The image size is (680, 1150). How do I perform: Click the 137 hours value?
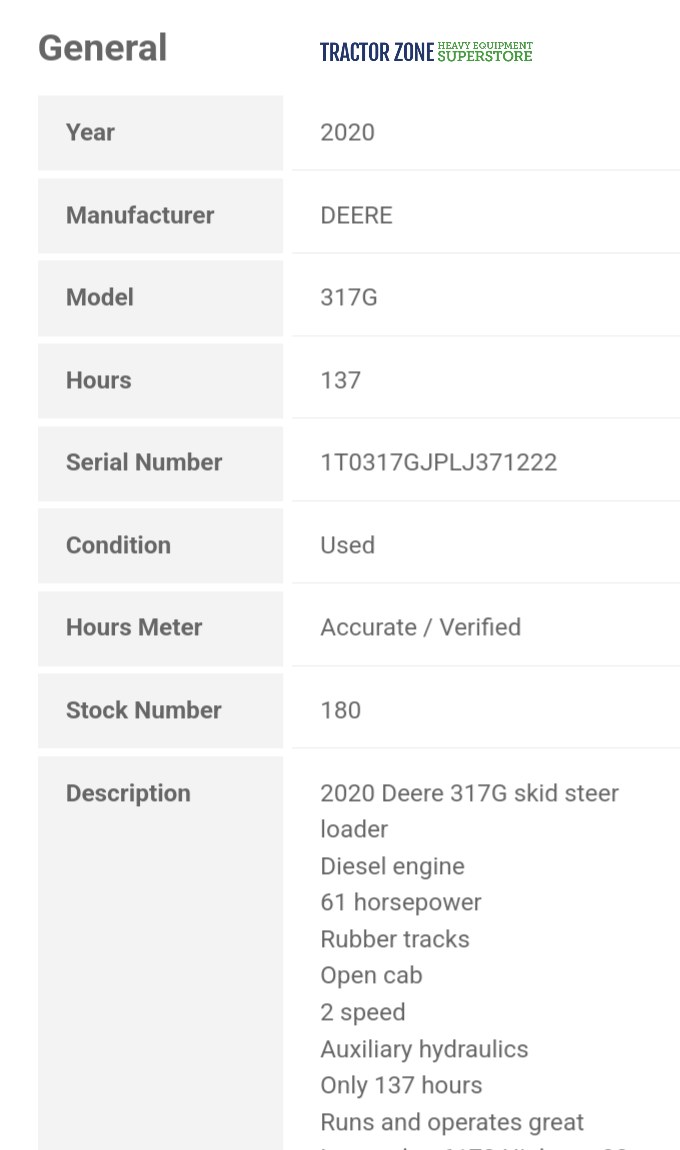click(x=340, y=380)
